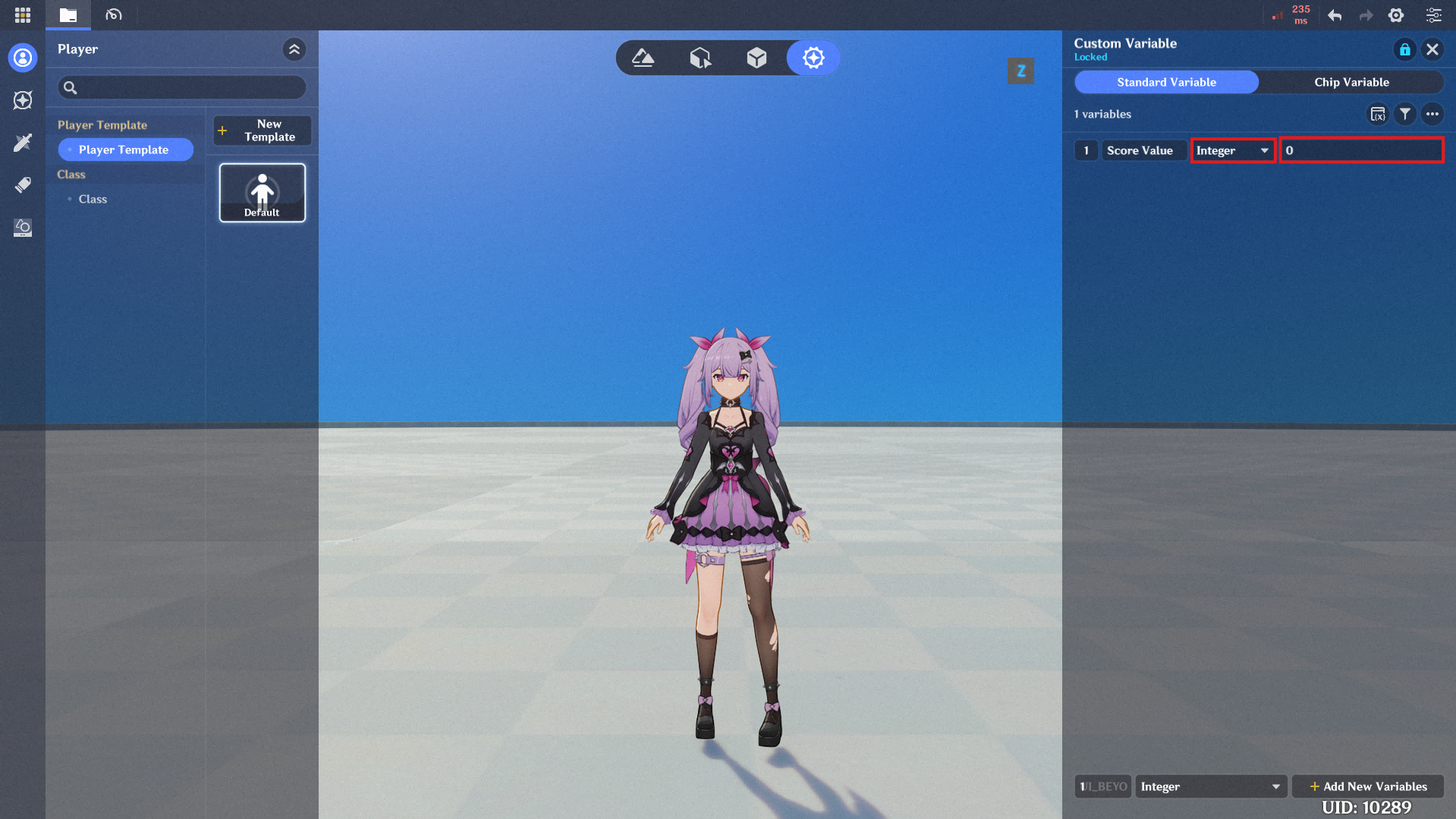Screen dimensions: 1456x819
Task: Select Player Template tree item
Action: click(x=125, y=150)
